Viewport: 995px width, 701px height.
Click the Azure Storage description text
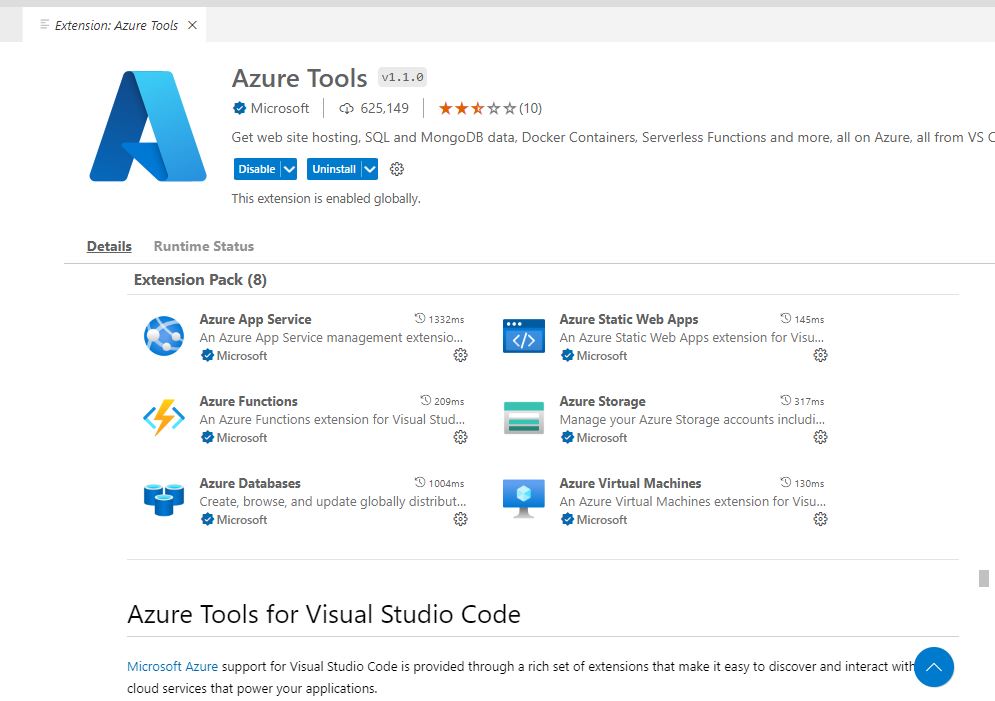click(692, 419)
